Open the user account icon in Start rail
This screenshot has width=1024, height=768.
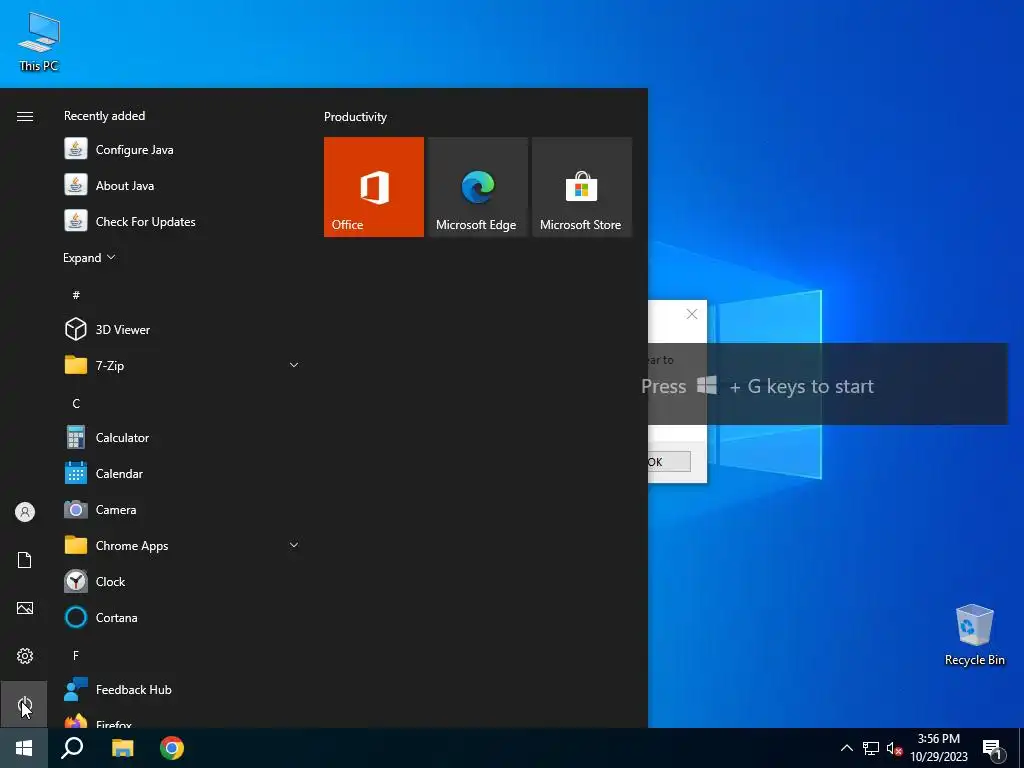(x=25, y=512)
